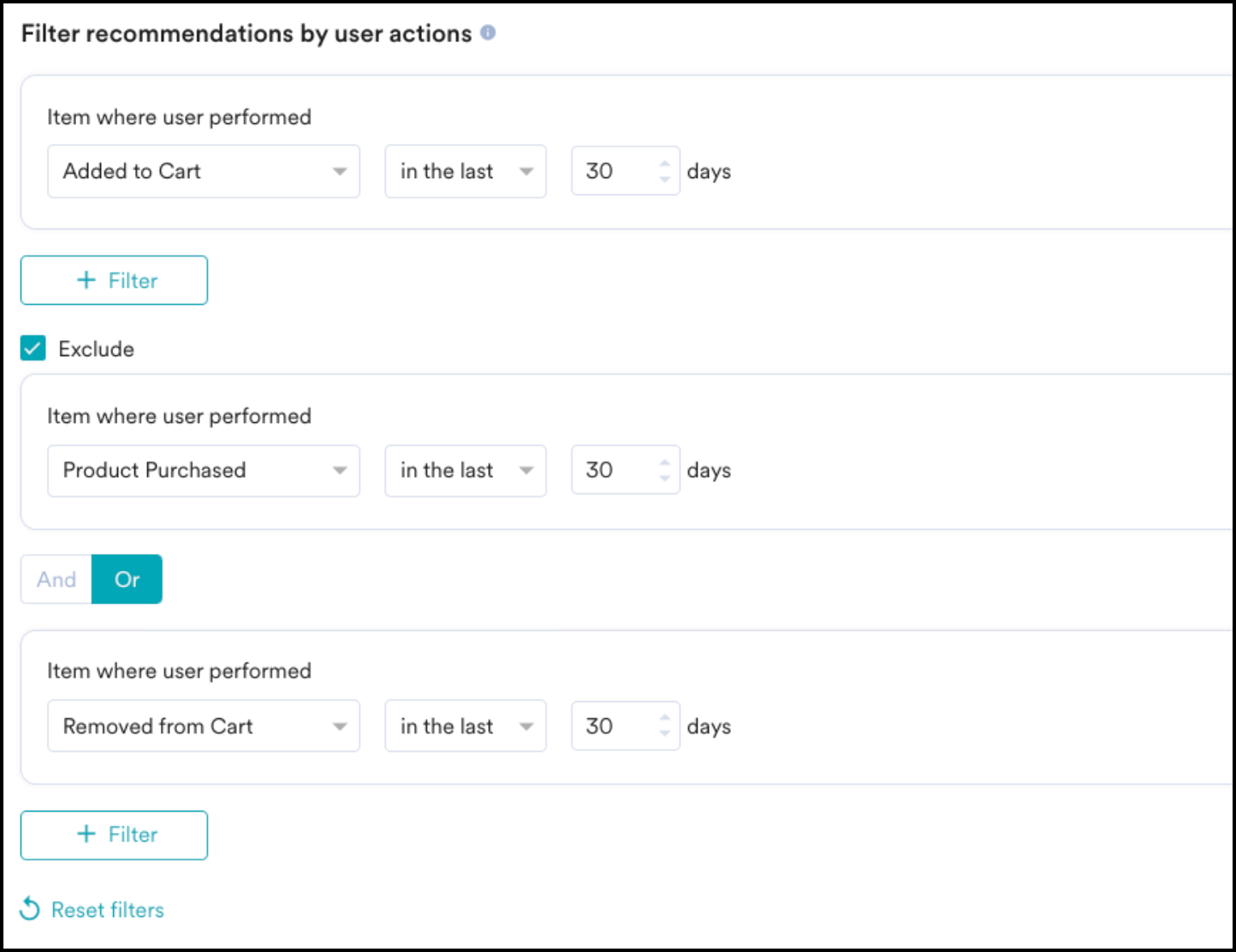Click the Reset filters circular arrow icon
The width and height of the screenshot is (1236, 952).
point(30,908)
